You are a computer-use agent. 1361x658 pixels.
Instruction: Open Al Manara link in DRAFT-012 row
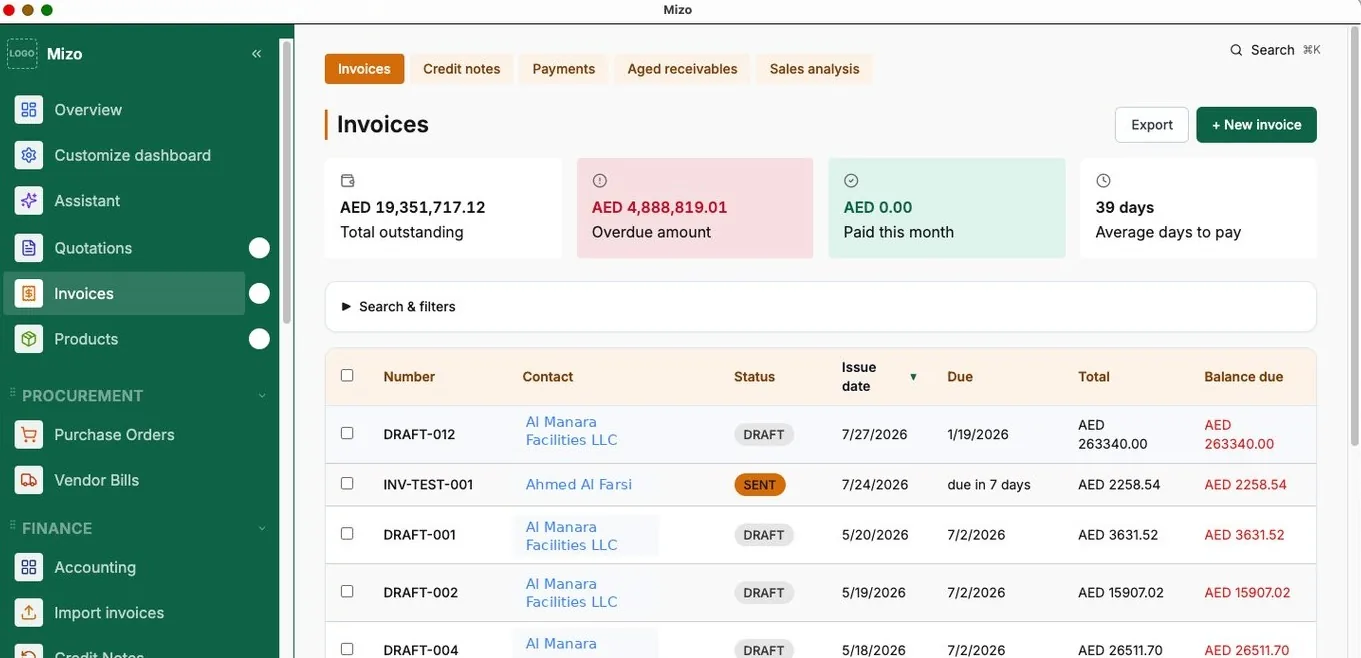[571, 431]
